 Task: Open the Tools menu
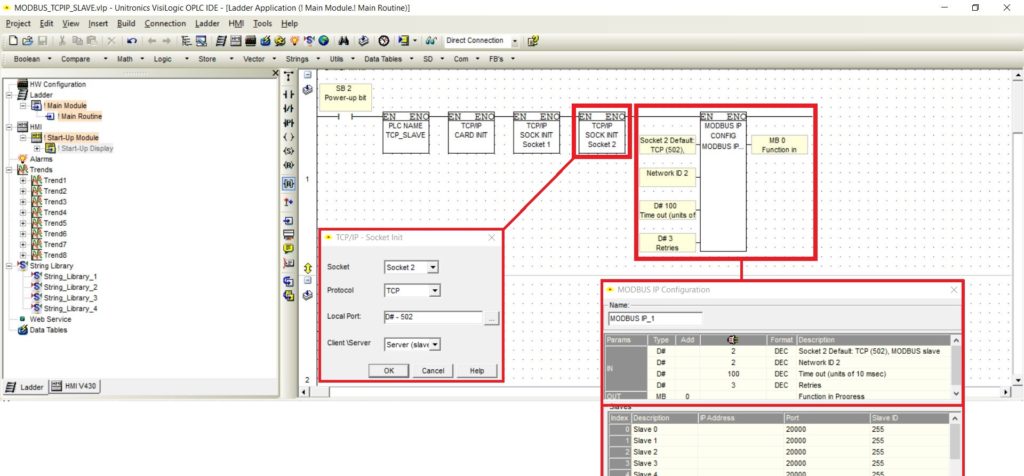click(263, 24)
